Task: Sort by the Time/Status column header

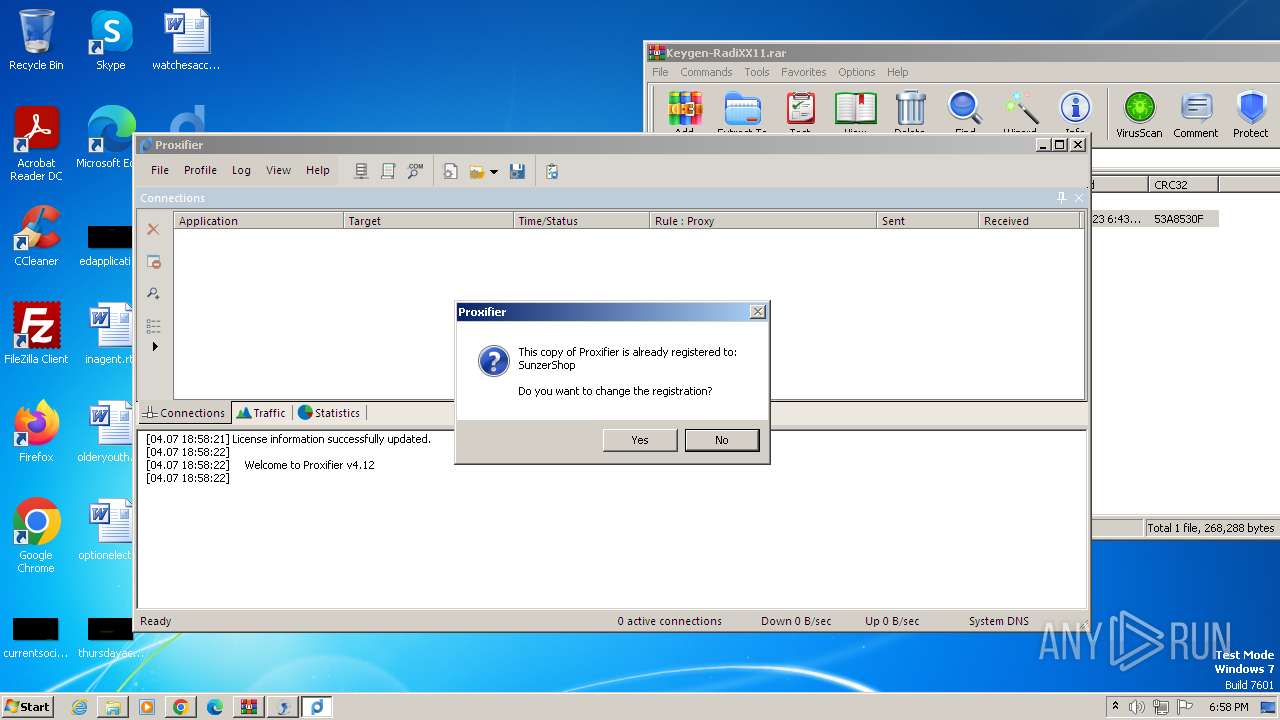Action: (581, 221)
